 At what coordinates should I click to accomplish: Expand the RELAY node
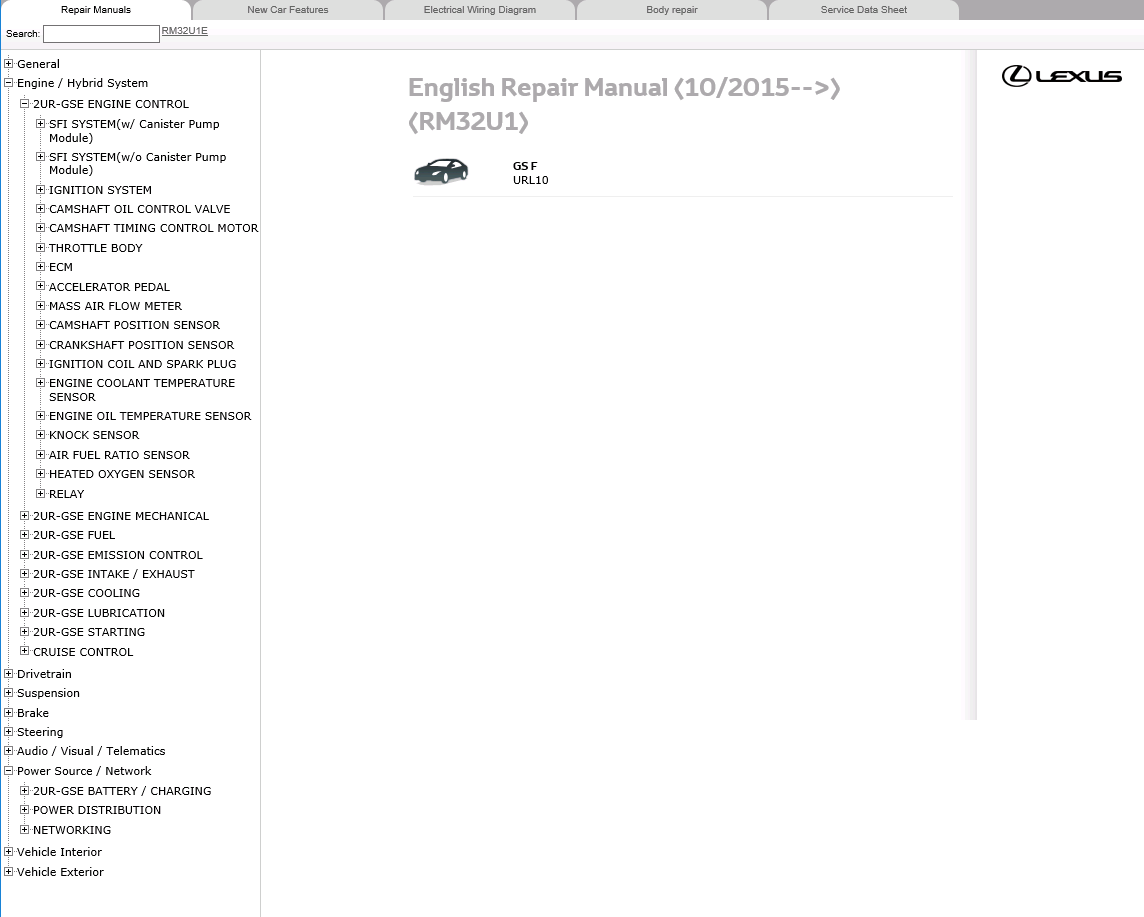pos(41,493)
